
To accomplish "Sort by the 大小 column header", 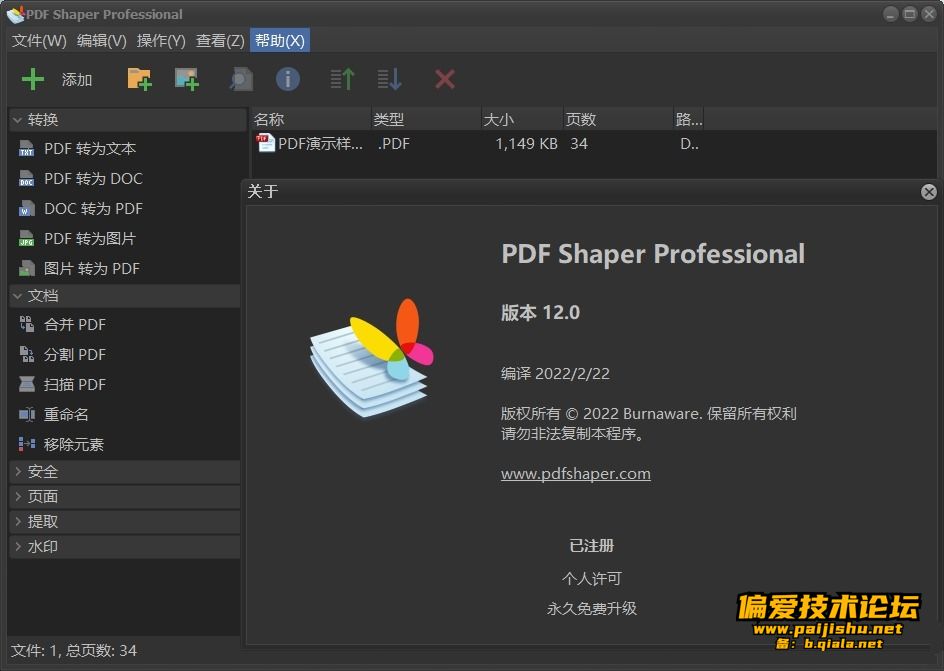I will pos(523,119).
